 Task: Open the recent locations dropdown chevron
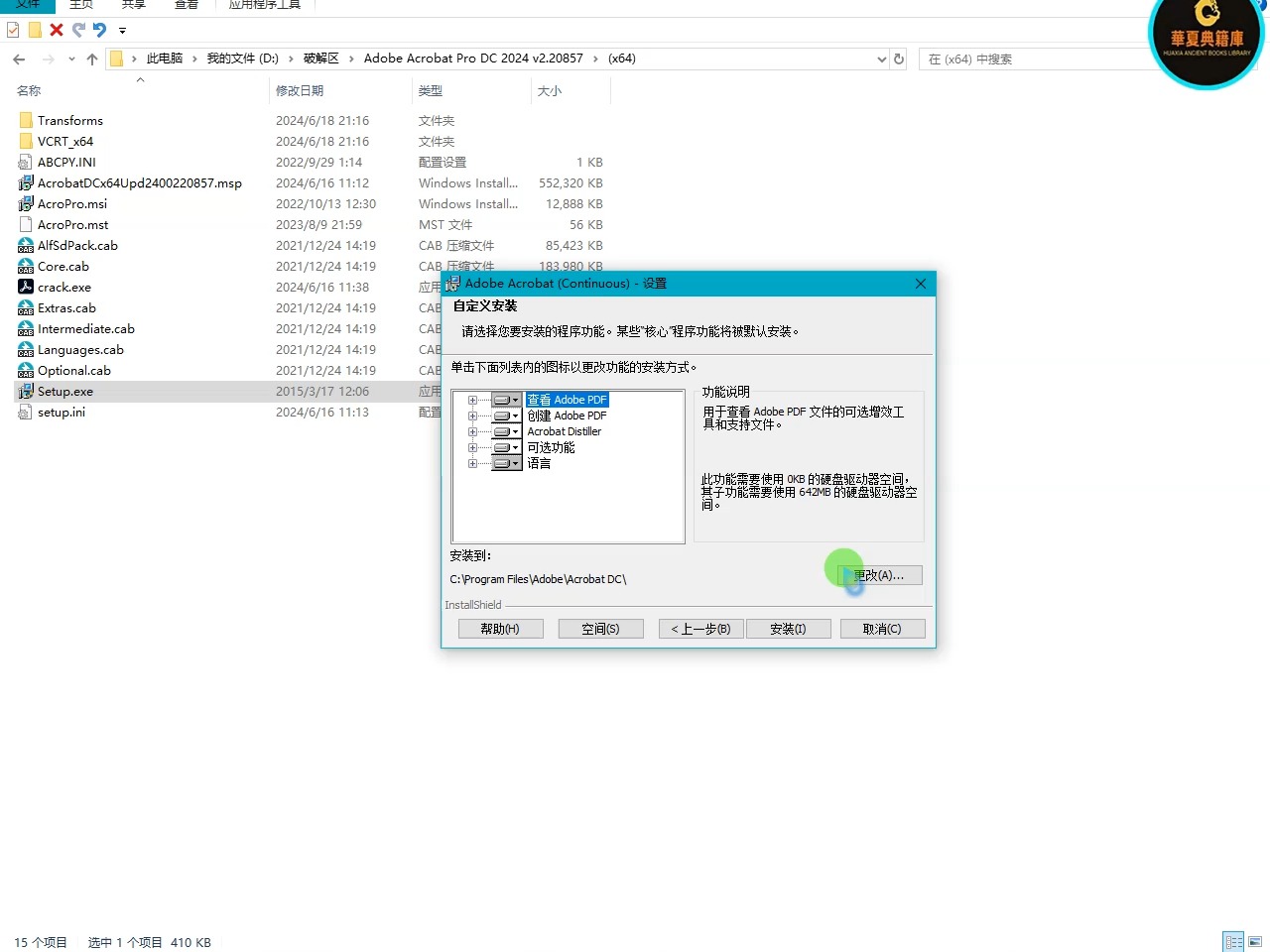click(x=71, y=59)
